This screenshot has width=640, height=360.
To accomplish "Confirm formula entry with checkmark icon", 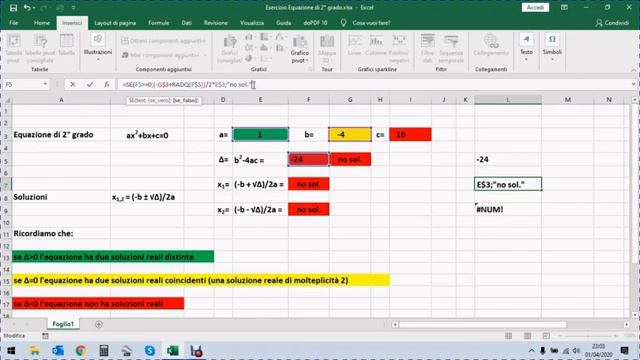I will pyautogui.click(x=90, y=84).
